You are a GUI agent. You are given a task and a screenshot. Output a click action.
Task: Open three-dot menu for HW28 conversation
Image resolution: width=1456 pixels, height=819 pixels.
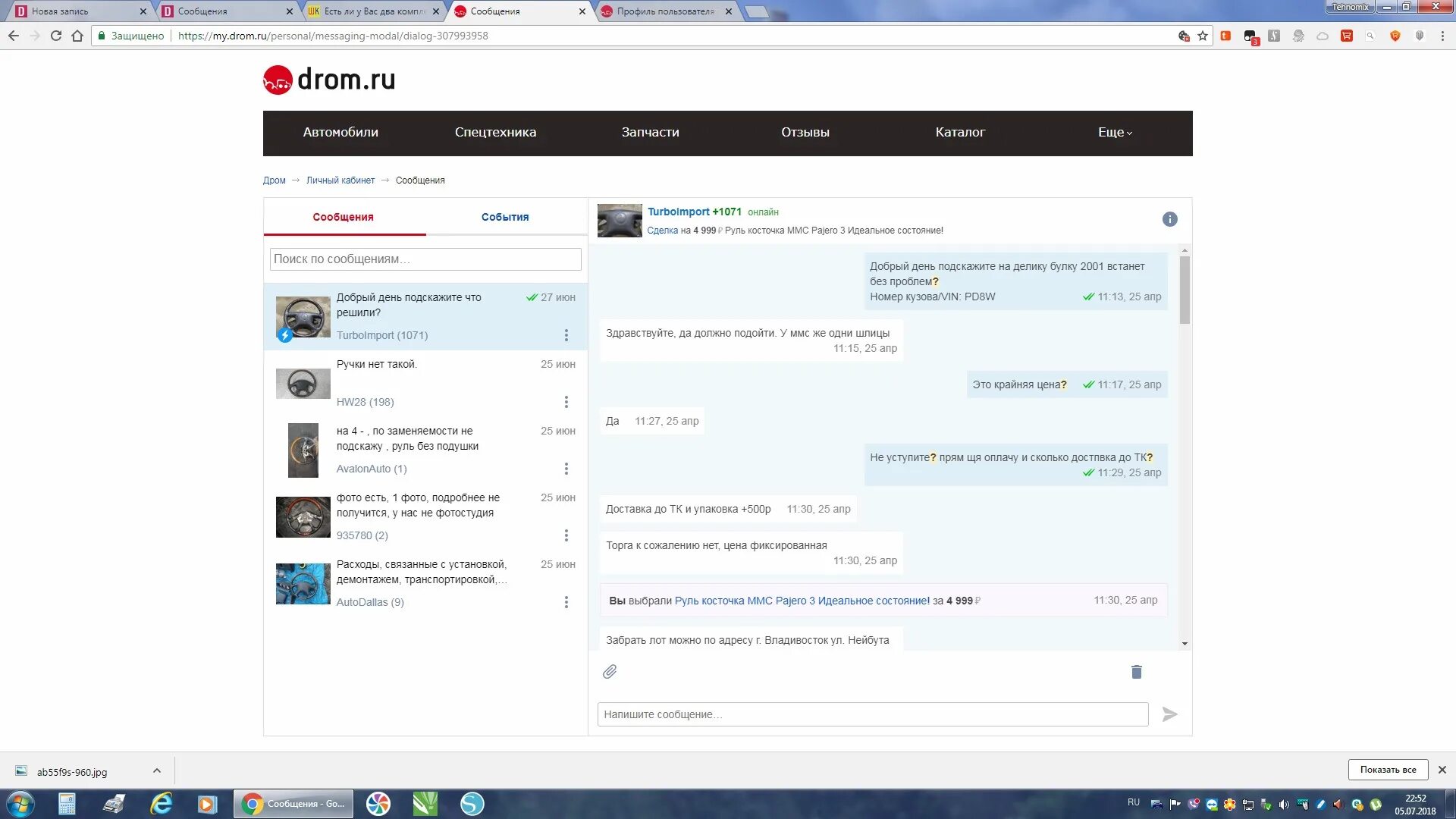pyautogui.click(x=566, y=402)
